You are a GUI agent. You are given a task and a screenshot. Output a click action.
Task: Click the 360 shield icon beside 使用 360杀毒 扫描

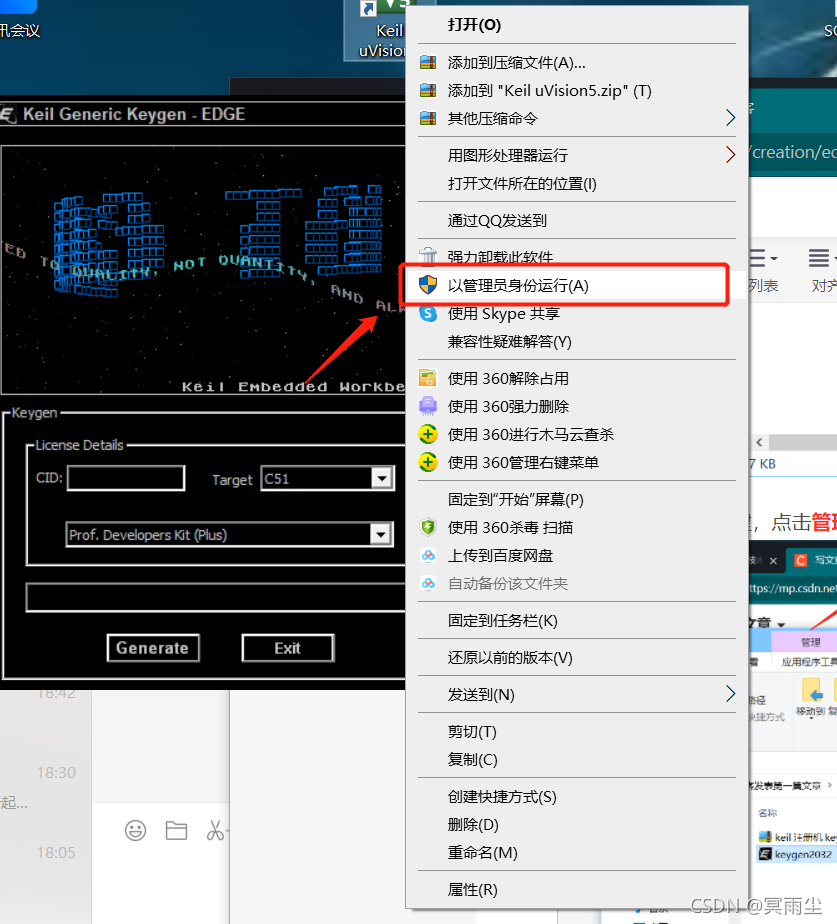(x=428, y=527)
